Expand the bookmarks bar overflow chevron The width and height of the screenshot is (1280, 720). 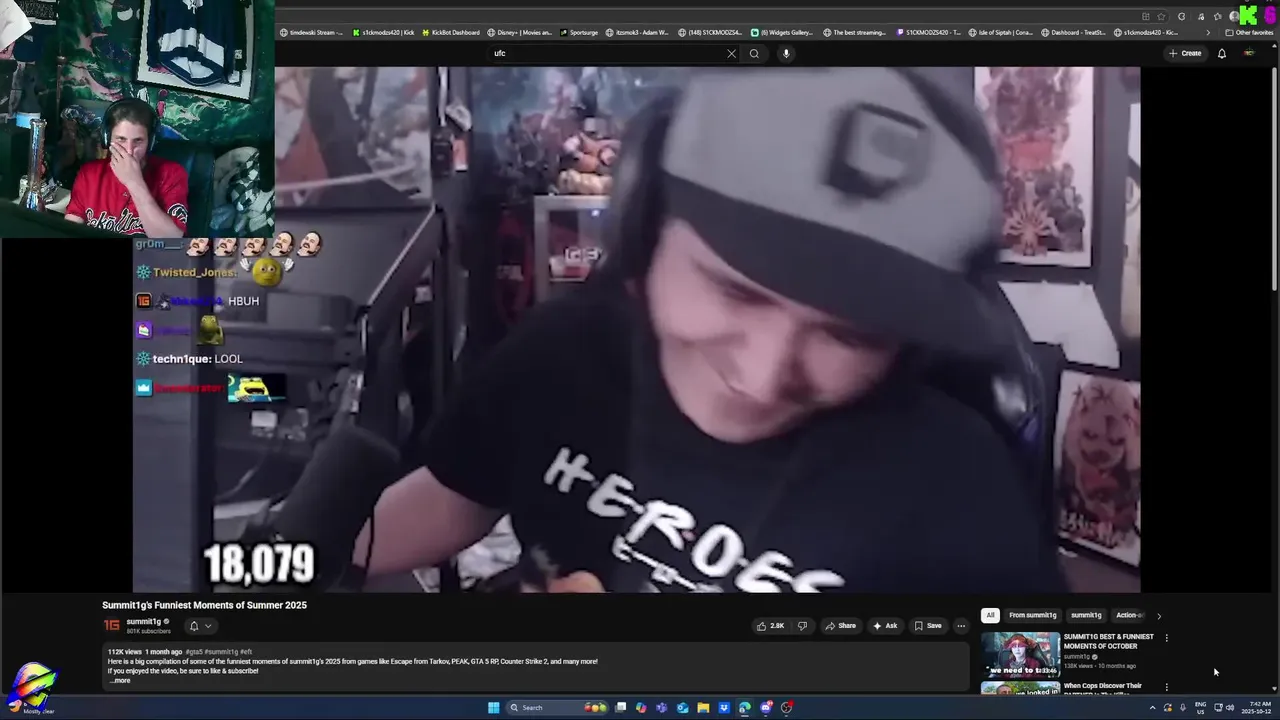pos(1208,32)
